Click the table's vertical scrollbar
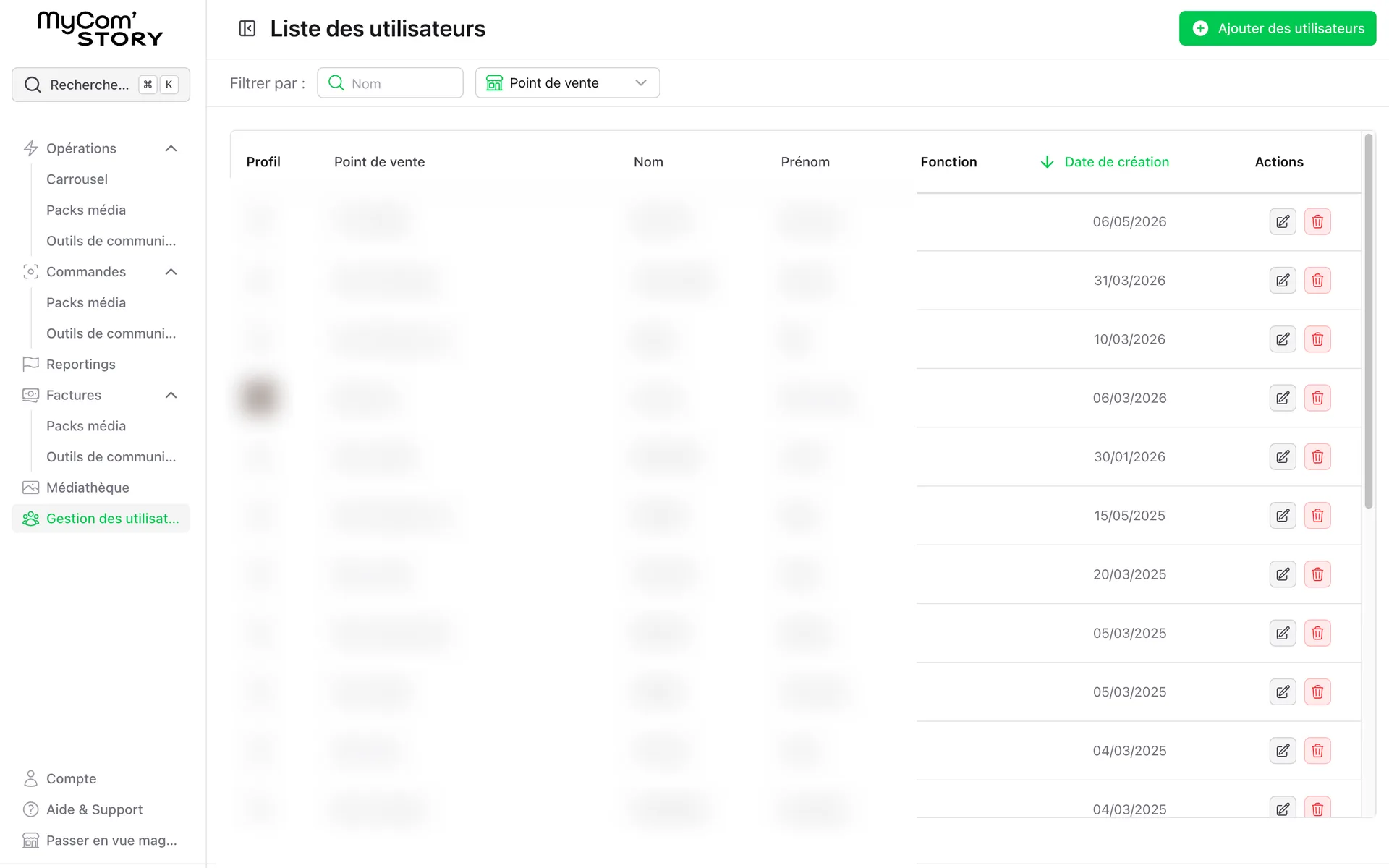Viewport: 1389px width, 868px height. click(1368, 321)
